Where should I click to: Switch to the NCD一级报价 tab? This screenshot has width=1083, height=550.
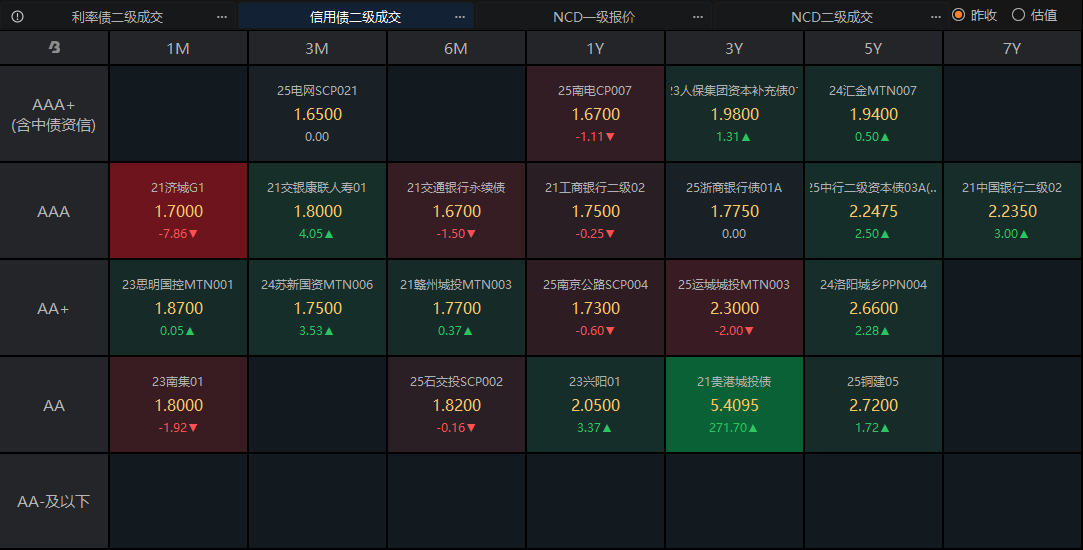593,16
